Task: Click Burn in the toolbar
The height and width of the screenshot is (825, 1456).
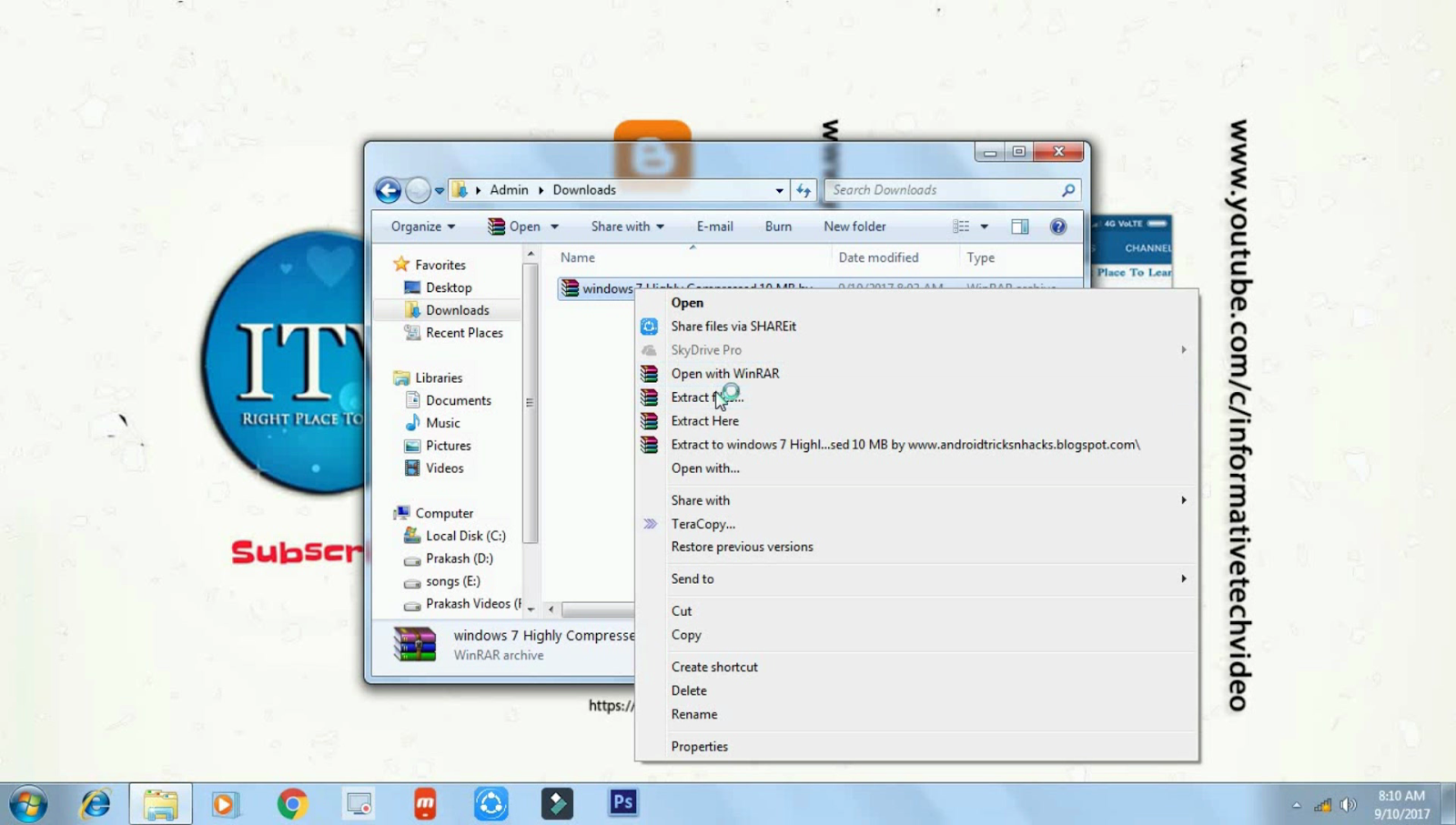Action: click(x=778, y=226)
